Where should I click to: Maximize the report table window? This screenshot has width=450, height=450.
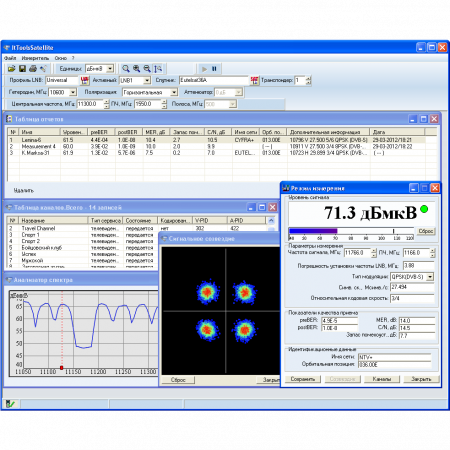tap(423, 119)
